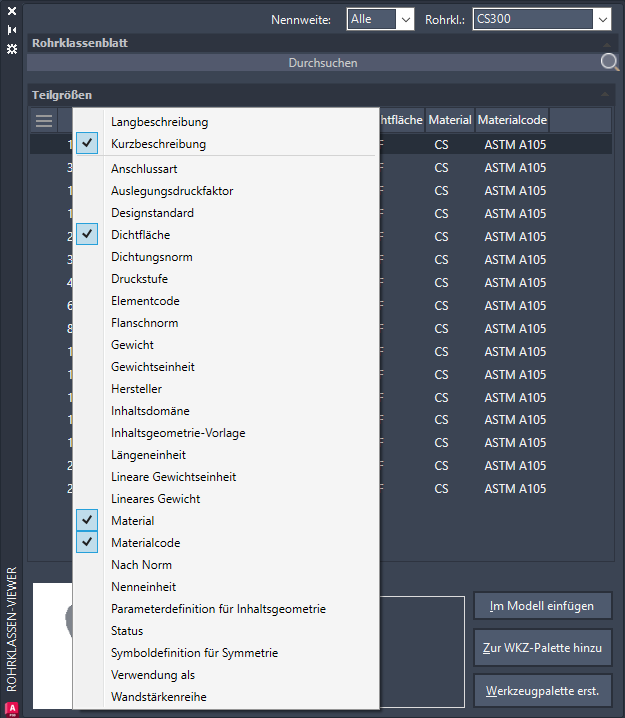Screen dimensions: 625x718
Task: Click the palette auto-hide icon
Action: coord(12,30)
